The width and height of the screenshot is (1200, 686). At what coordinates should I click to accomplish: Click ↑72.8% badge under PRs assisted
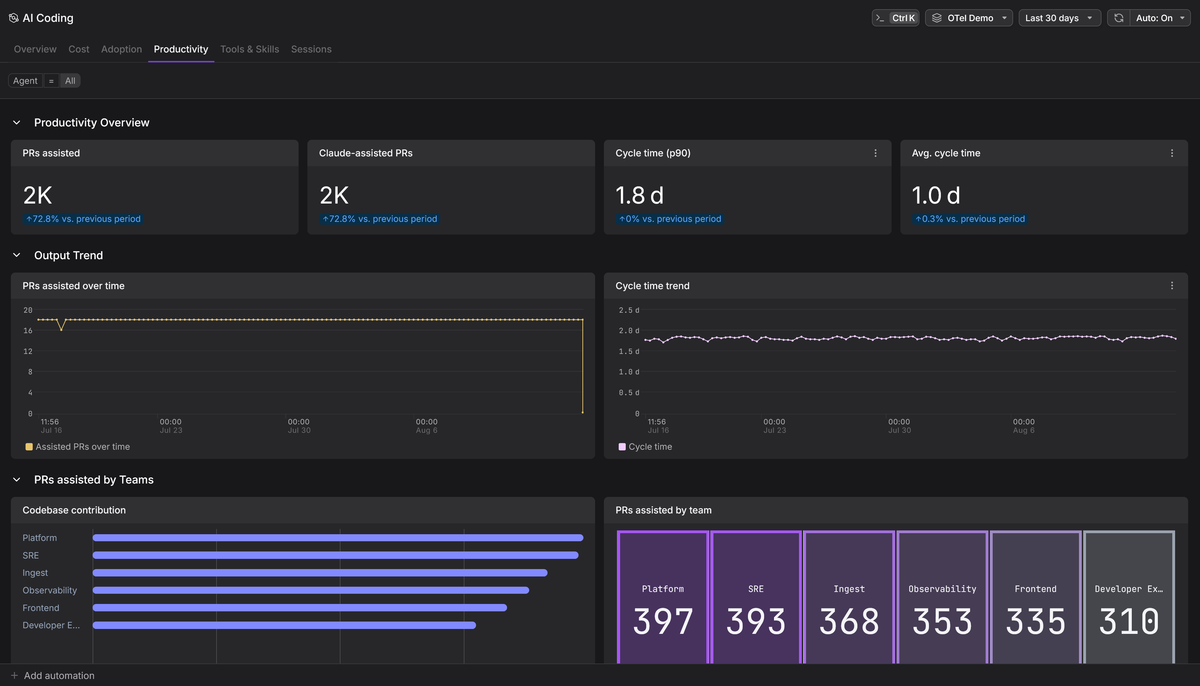tap(84, 219)
